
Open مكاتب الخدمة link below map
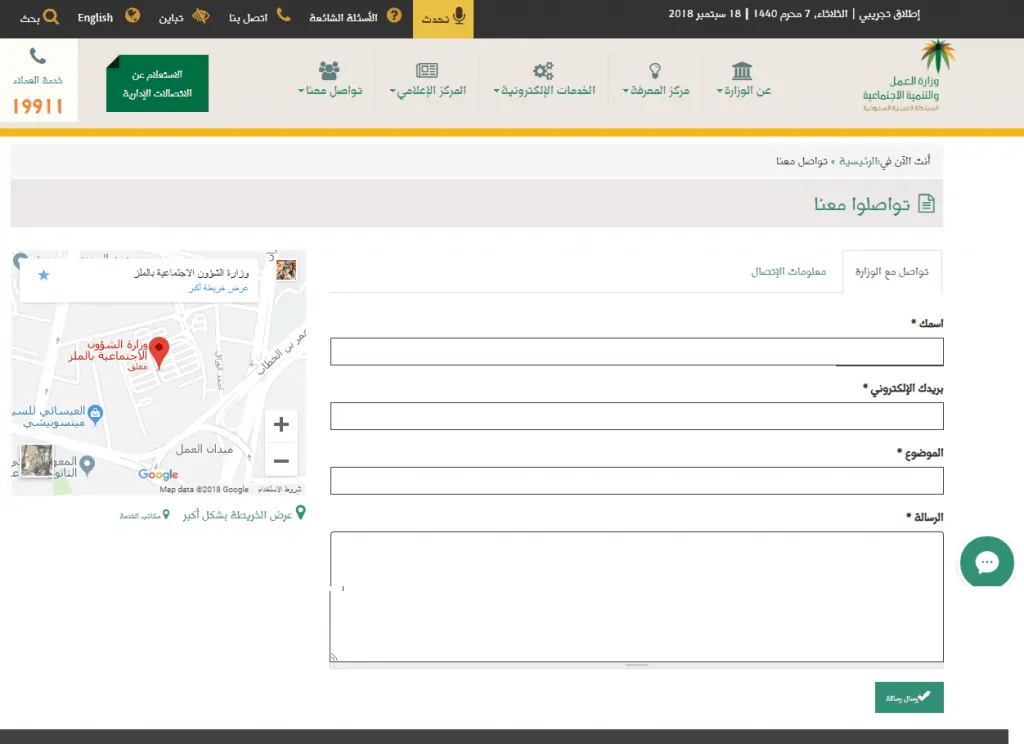140,516
